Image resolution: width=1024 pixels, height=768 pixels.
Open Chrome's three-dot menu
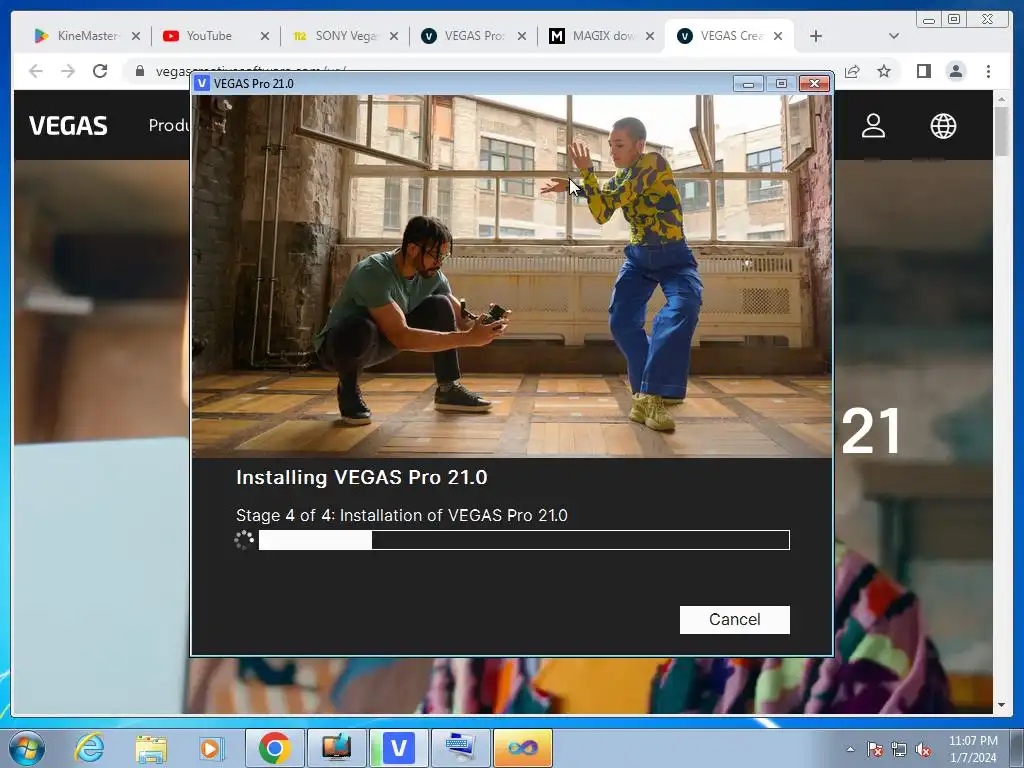click(988, 71)
